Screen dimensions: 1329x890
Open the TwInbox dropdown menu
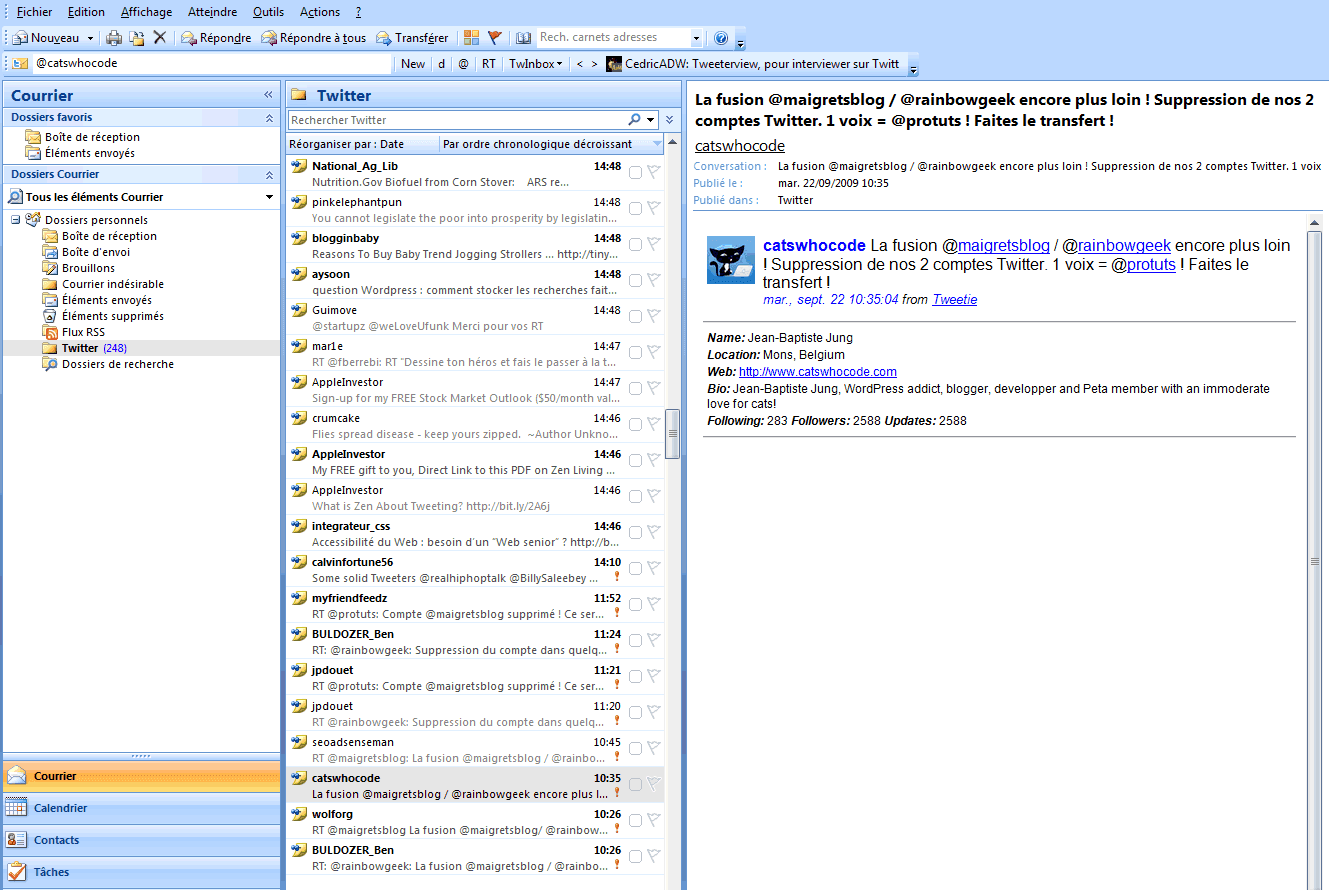click(535, 64)
